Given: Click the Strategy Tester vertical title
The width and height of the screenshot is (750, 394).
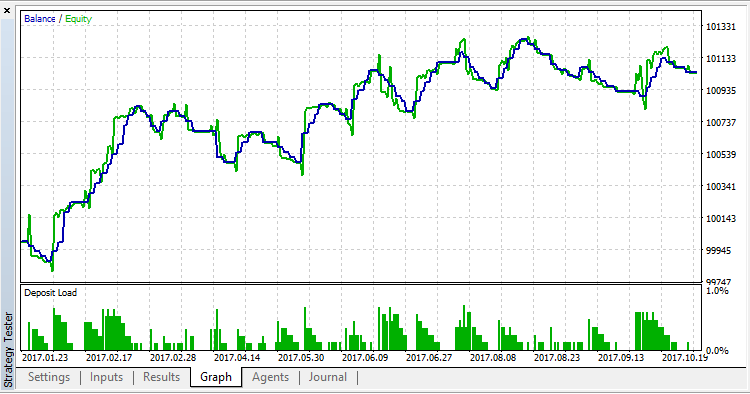Looking at the screenshot, I should [x=8, y=349].
